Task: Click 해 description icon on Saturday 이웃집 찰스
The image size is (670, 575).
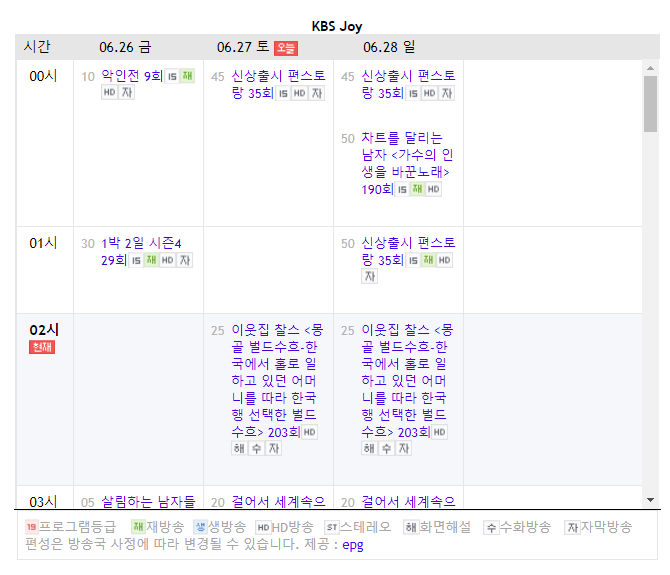Action: 239,448
